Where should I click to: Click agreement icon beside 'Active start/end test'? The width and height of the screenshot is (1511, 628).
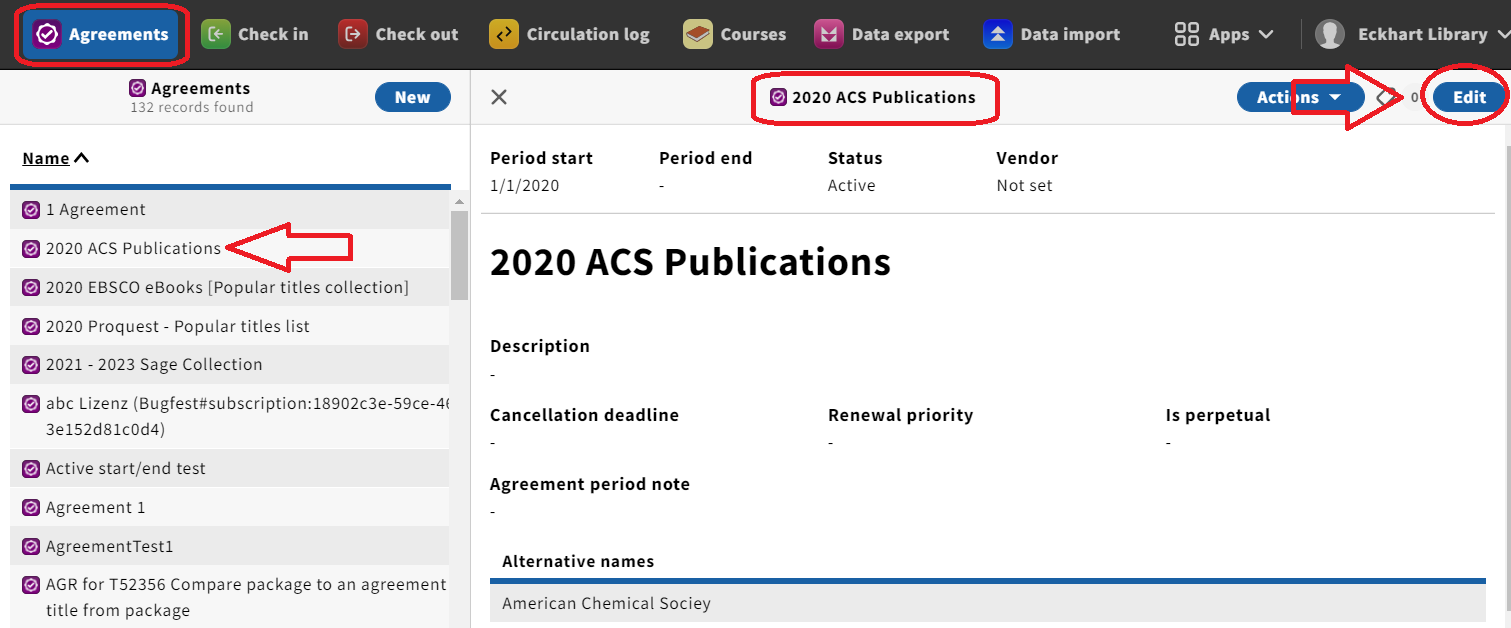pyautogui.click(x=31, y=468)
